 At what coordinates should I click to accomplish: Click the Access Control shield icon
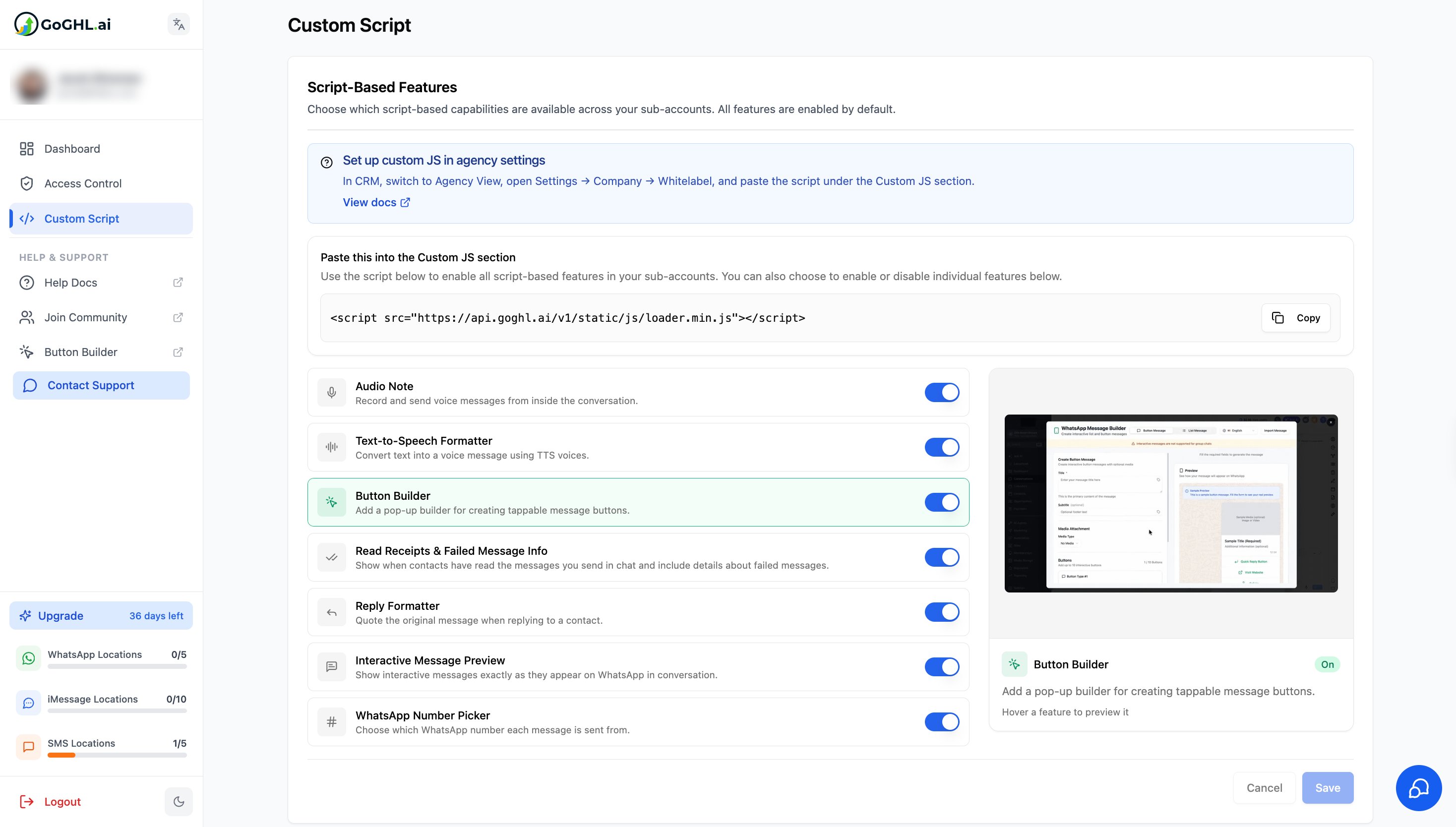pos(27,183)
